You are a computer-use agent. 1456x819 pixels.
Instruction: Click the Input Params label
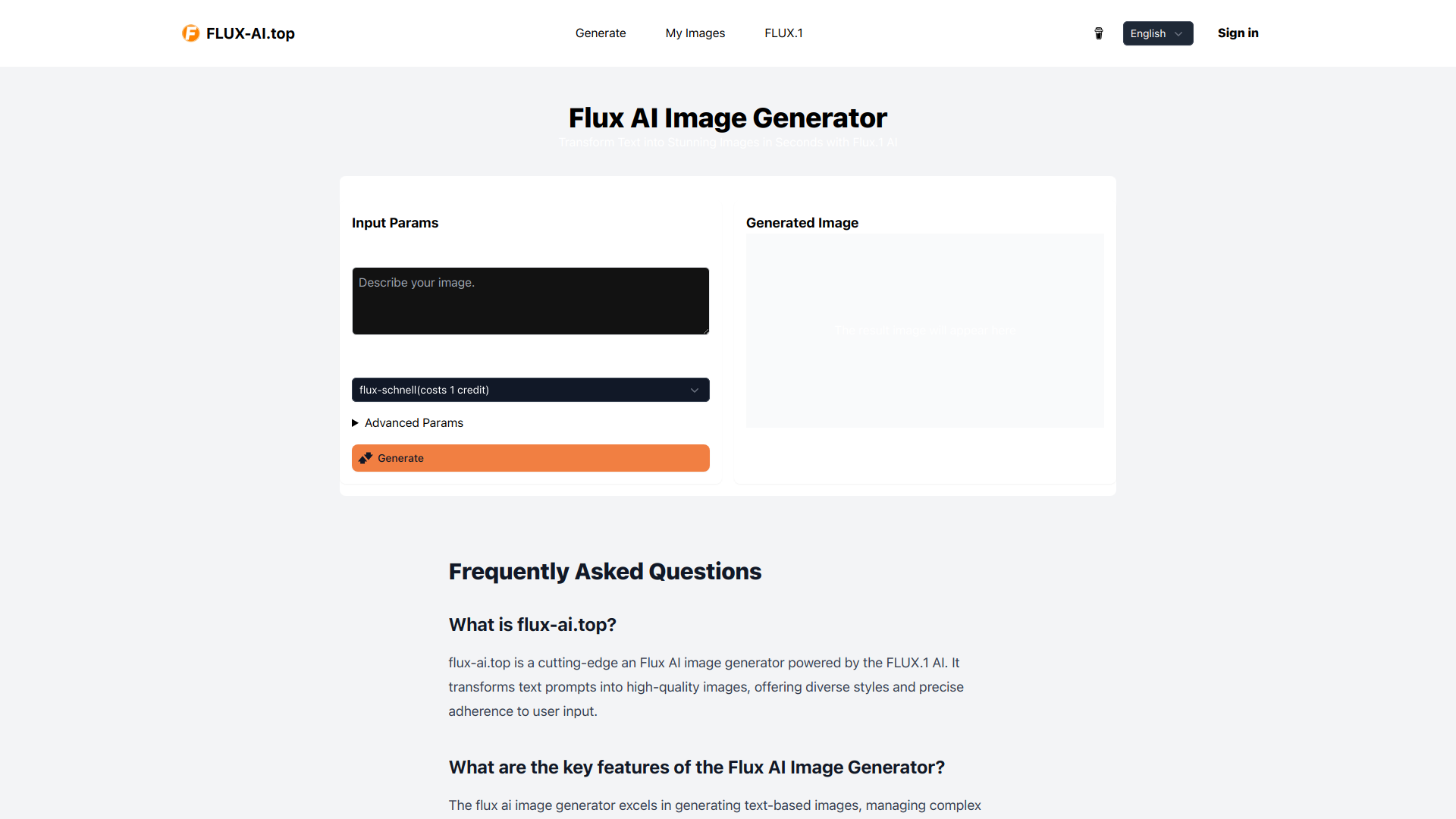[x=395, y=223]
